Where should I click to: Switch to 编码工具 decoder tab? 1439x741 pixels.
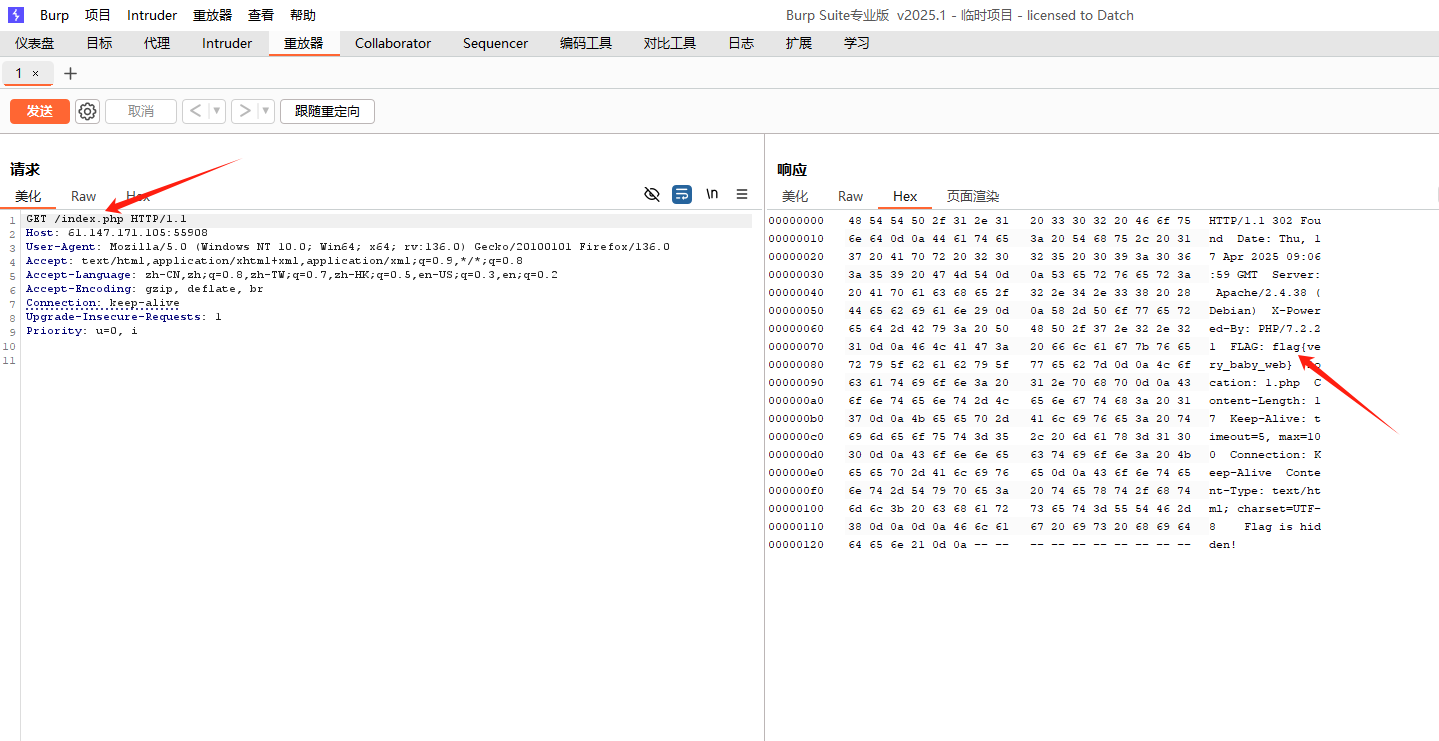[x=586, y=43]
